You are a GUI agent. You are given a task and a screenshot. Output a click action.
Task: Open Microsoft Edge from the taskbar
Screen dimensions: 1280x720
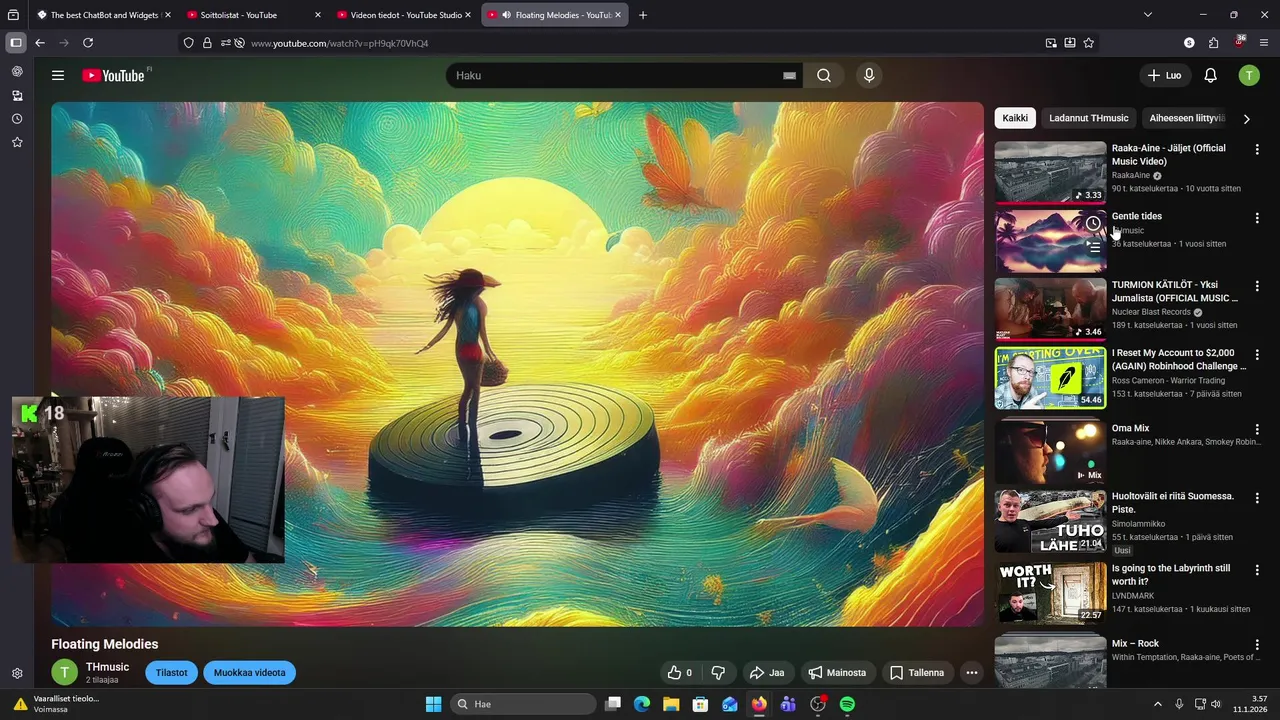(x=642, y=704)
